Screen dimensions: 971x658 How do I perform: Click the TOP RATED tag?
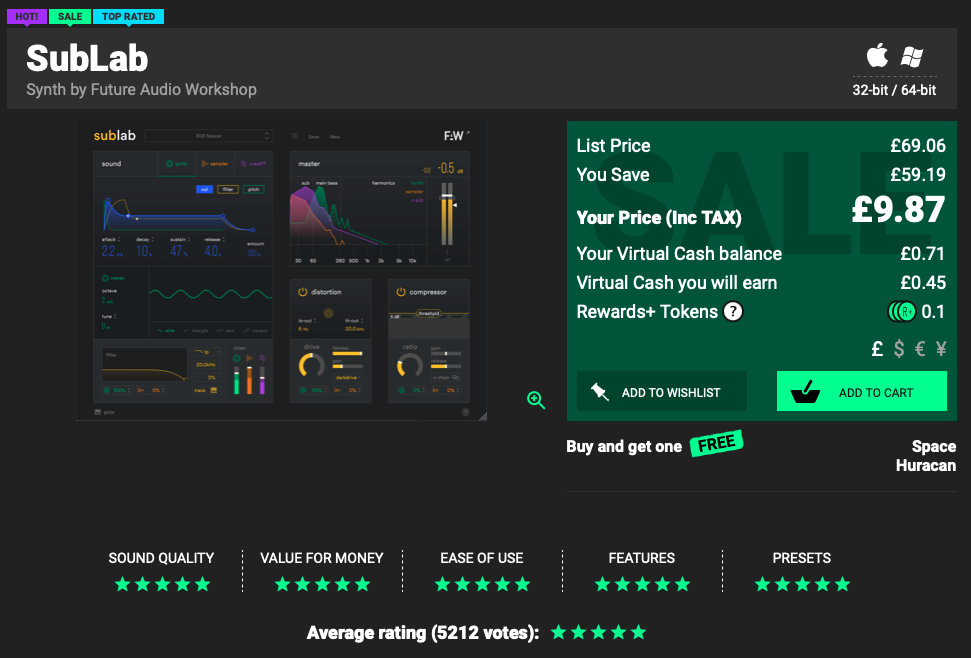128,17
